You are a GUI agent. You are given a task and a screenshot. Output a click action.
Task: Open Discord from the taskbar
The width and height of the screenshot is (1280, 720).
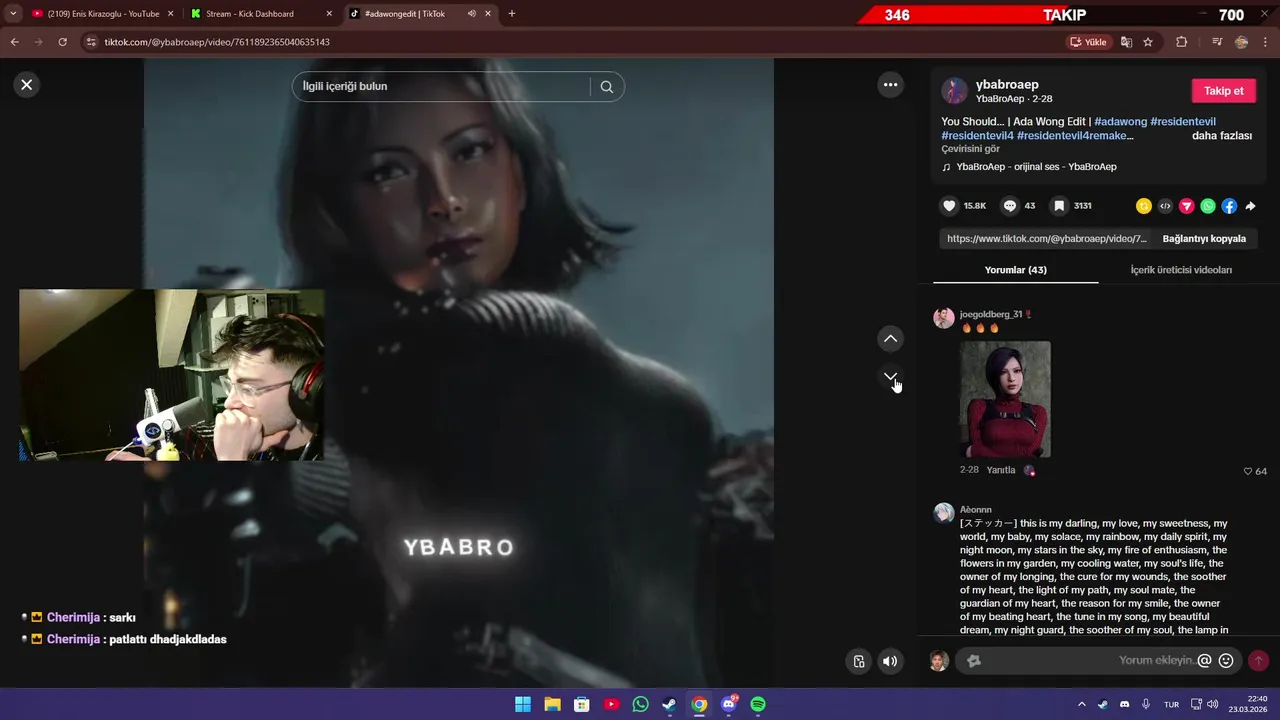coord(729,704)
